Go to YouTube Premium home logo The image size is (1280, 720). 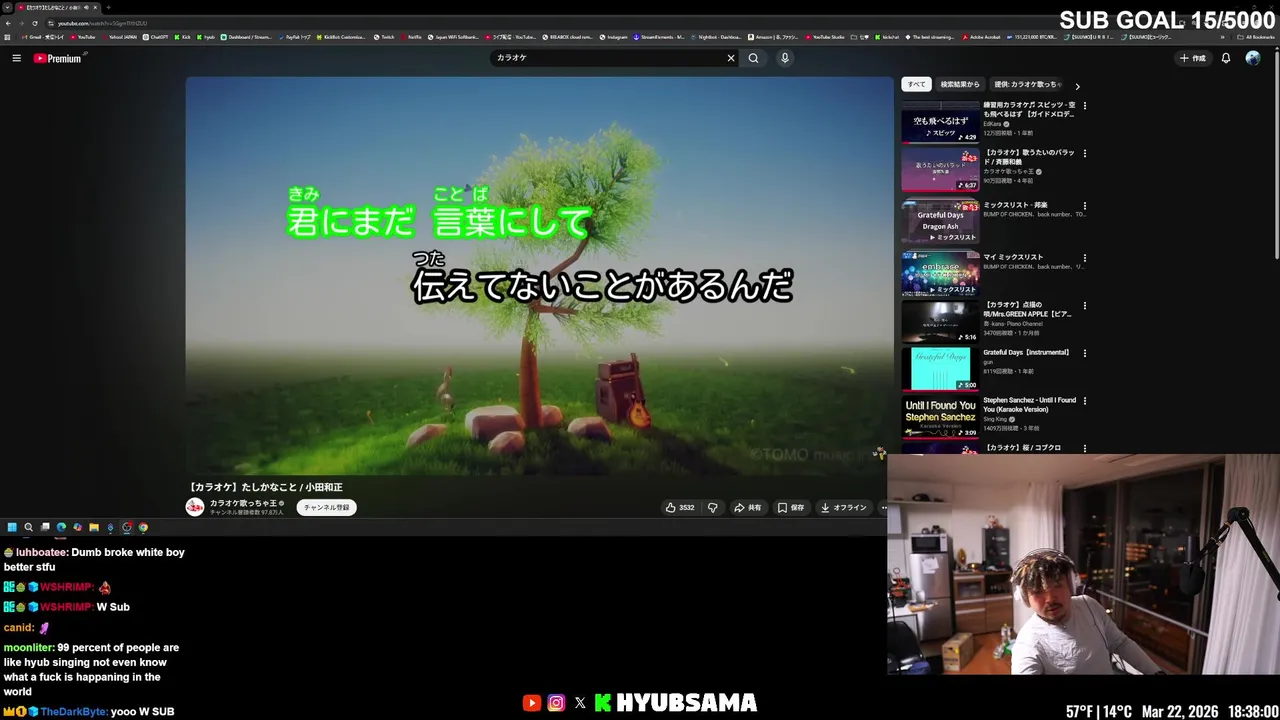click(58, 58)
